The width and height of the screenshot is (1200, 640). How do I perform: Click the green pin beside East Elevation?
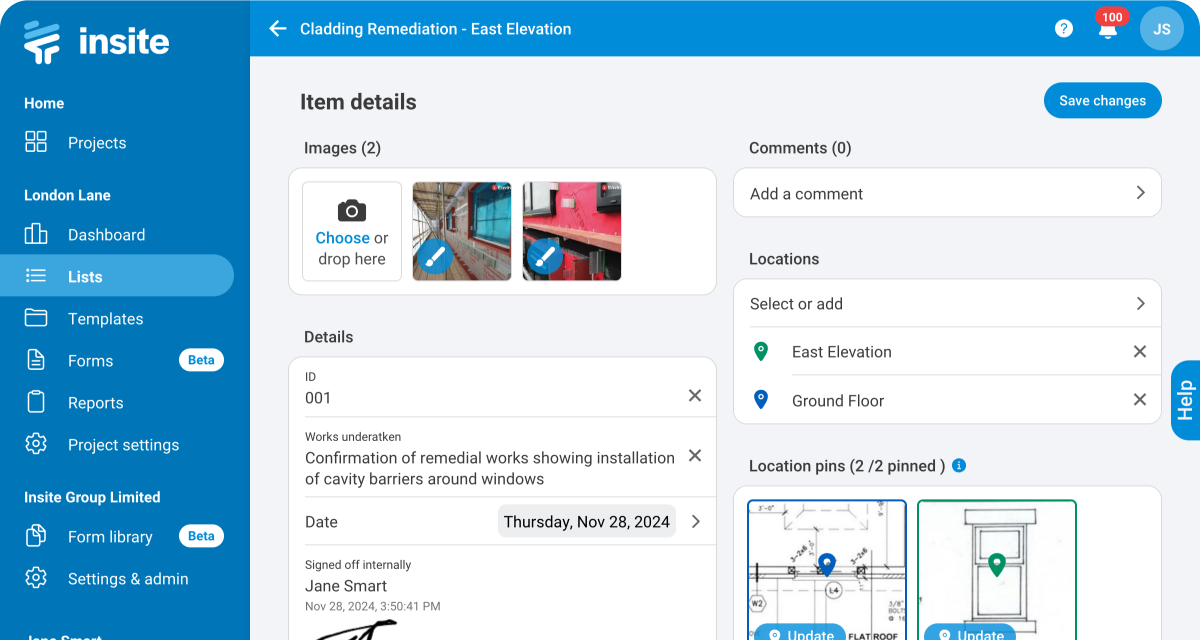click(761, 351)
